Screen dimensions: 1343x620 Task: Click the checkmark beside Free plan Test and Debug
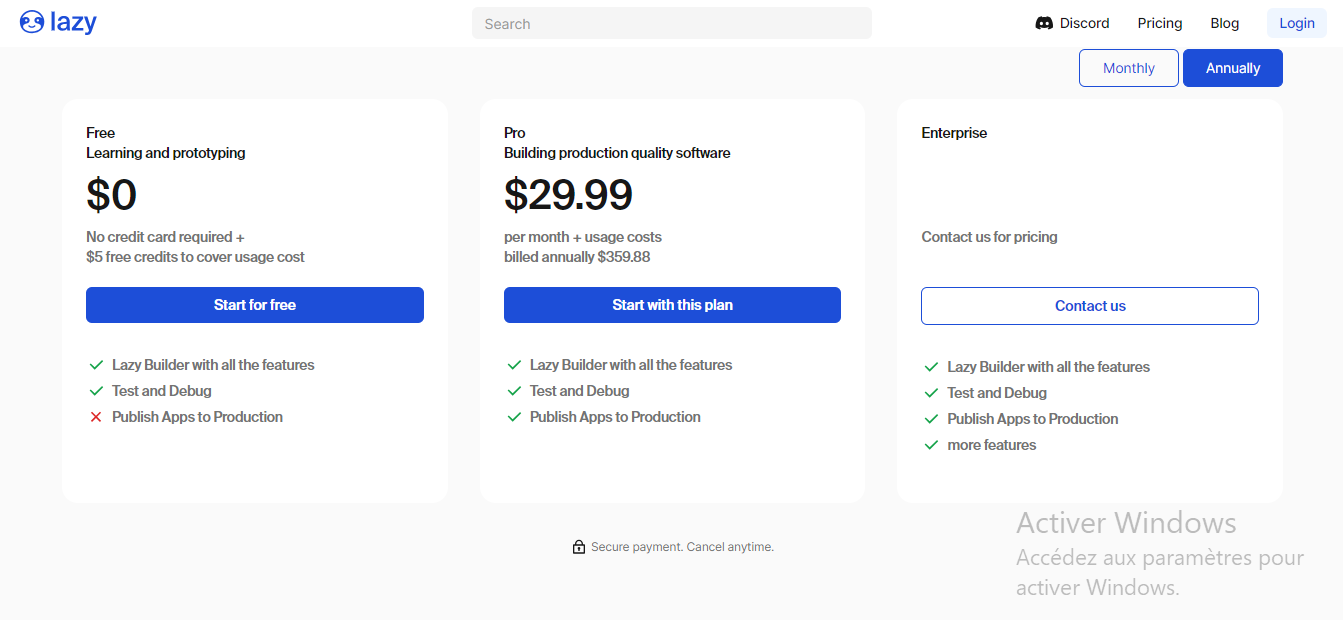pos(96,391)
